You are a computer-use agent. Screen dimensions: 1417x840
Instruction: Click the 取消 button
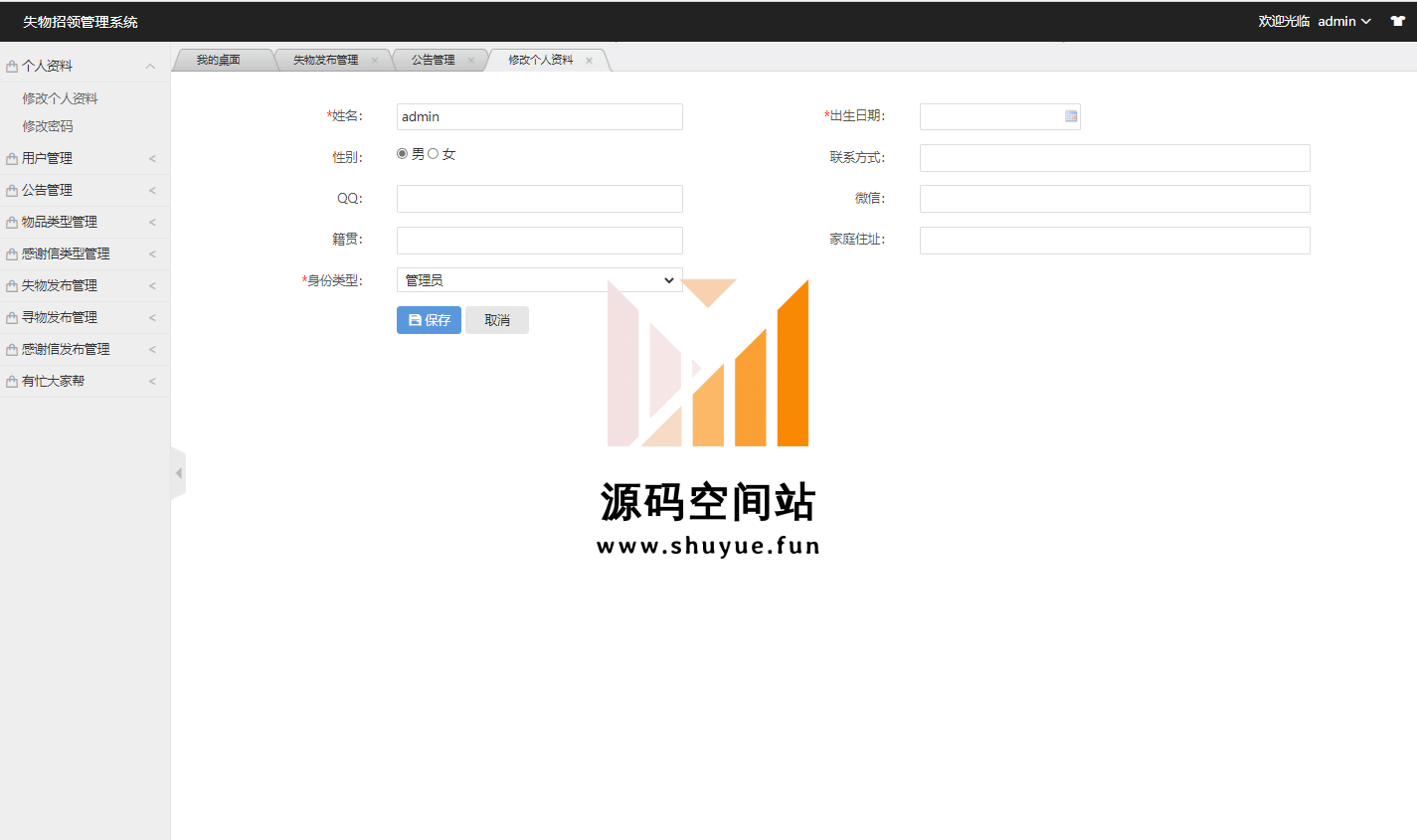coord(497,320)
